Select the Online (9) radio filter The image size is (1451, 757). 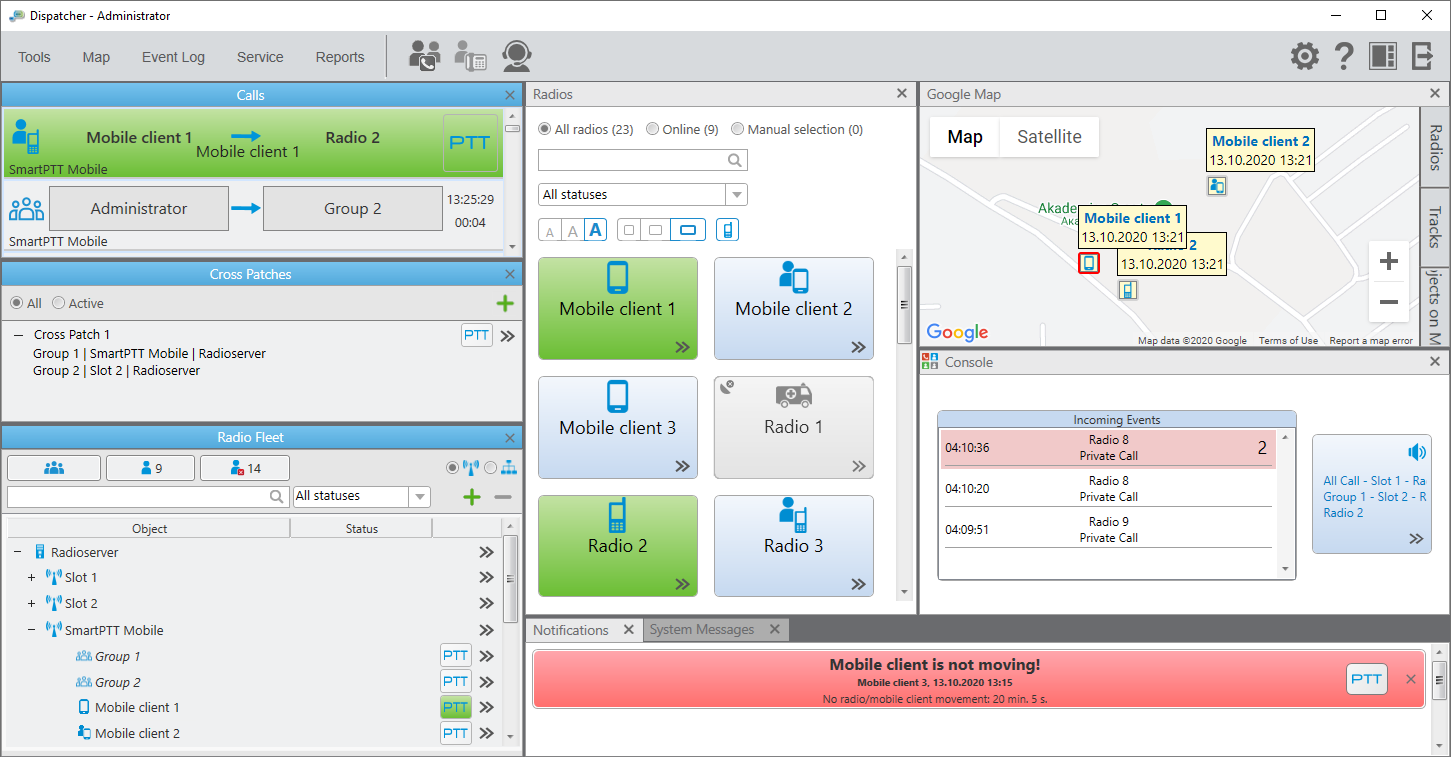point(682,129)
